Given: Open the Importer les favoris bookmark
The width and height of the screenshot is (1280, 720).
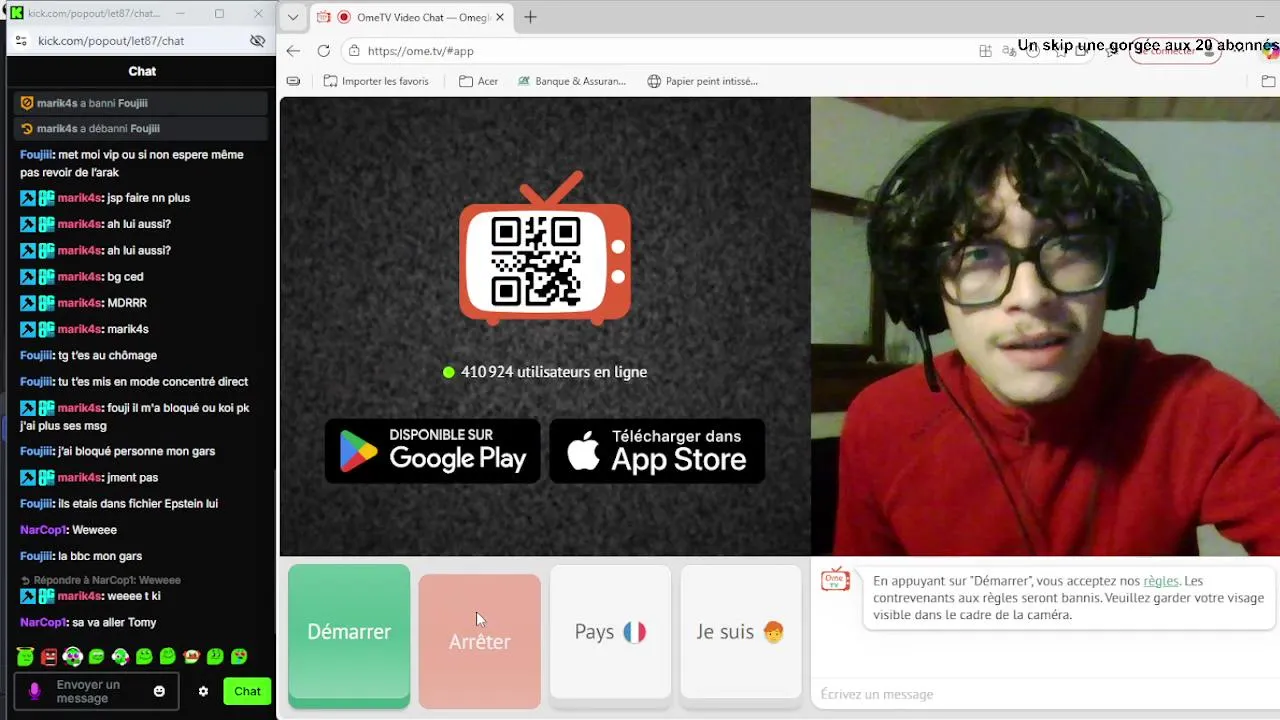Looking at the screenshot, I should pyautogui.click(x=376, y=81).
